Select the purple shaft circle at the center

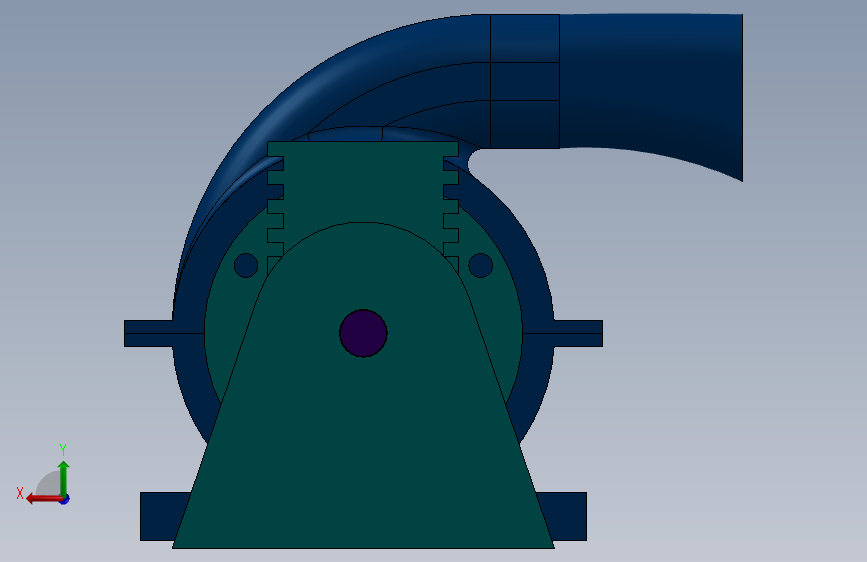point(363,333)
